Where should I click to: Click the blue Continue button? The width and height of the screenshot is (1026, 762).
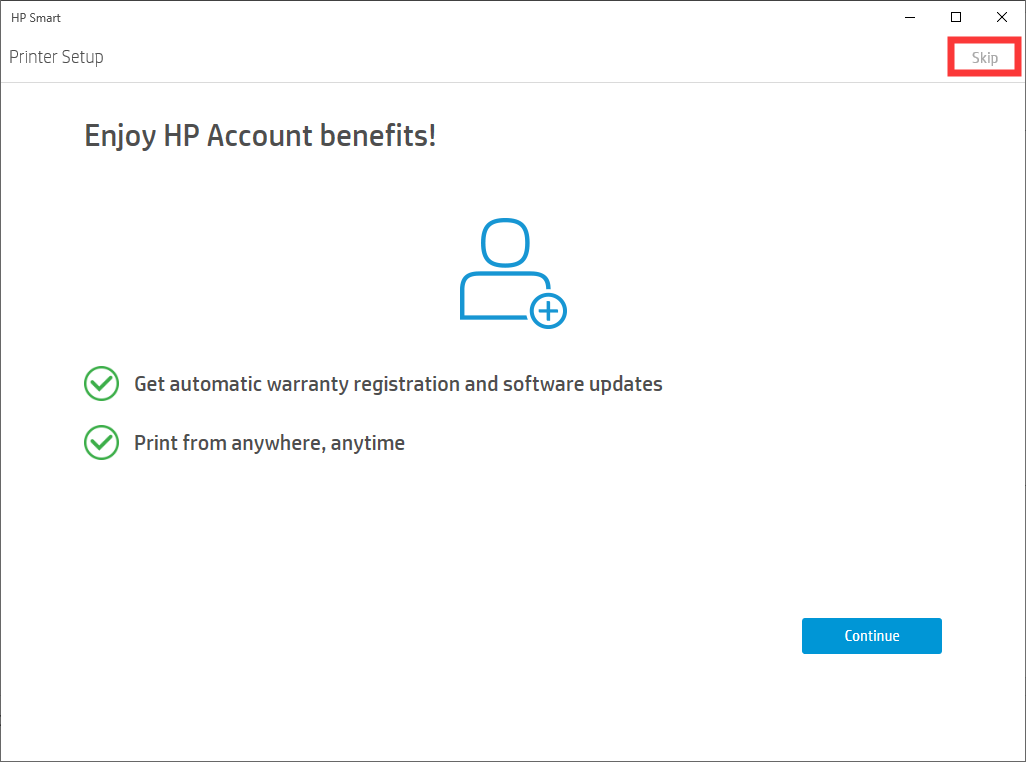pos(872,636)
